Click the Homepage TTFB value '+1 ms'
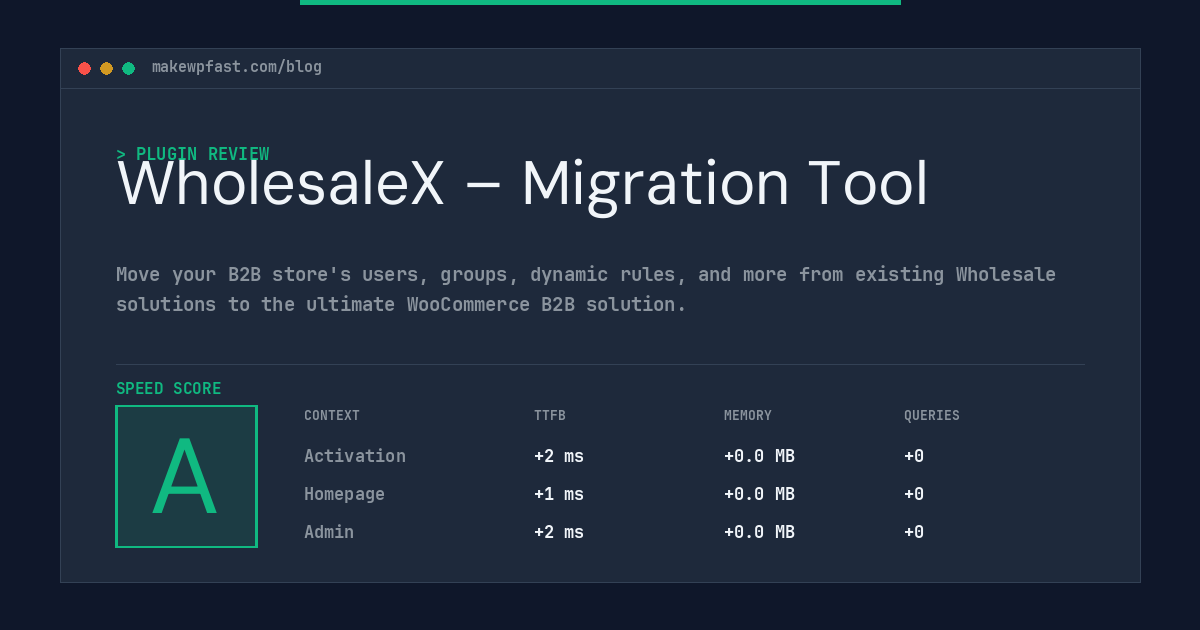 (559, 494)
